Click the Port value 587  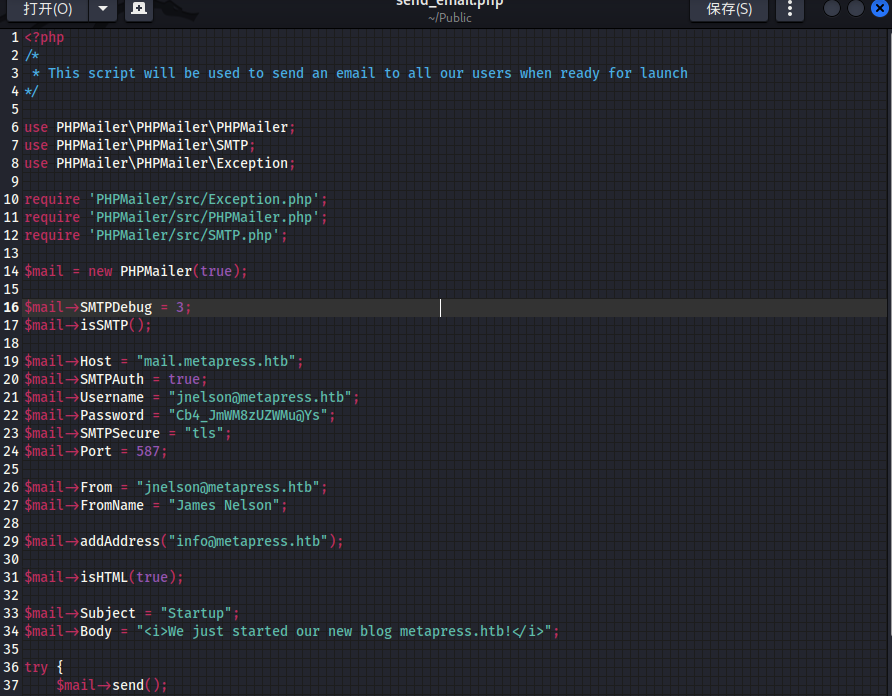148,452
